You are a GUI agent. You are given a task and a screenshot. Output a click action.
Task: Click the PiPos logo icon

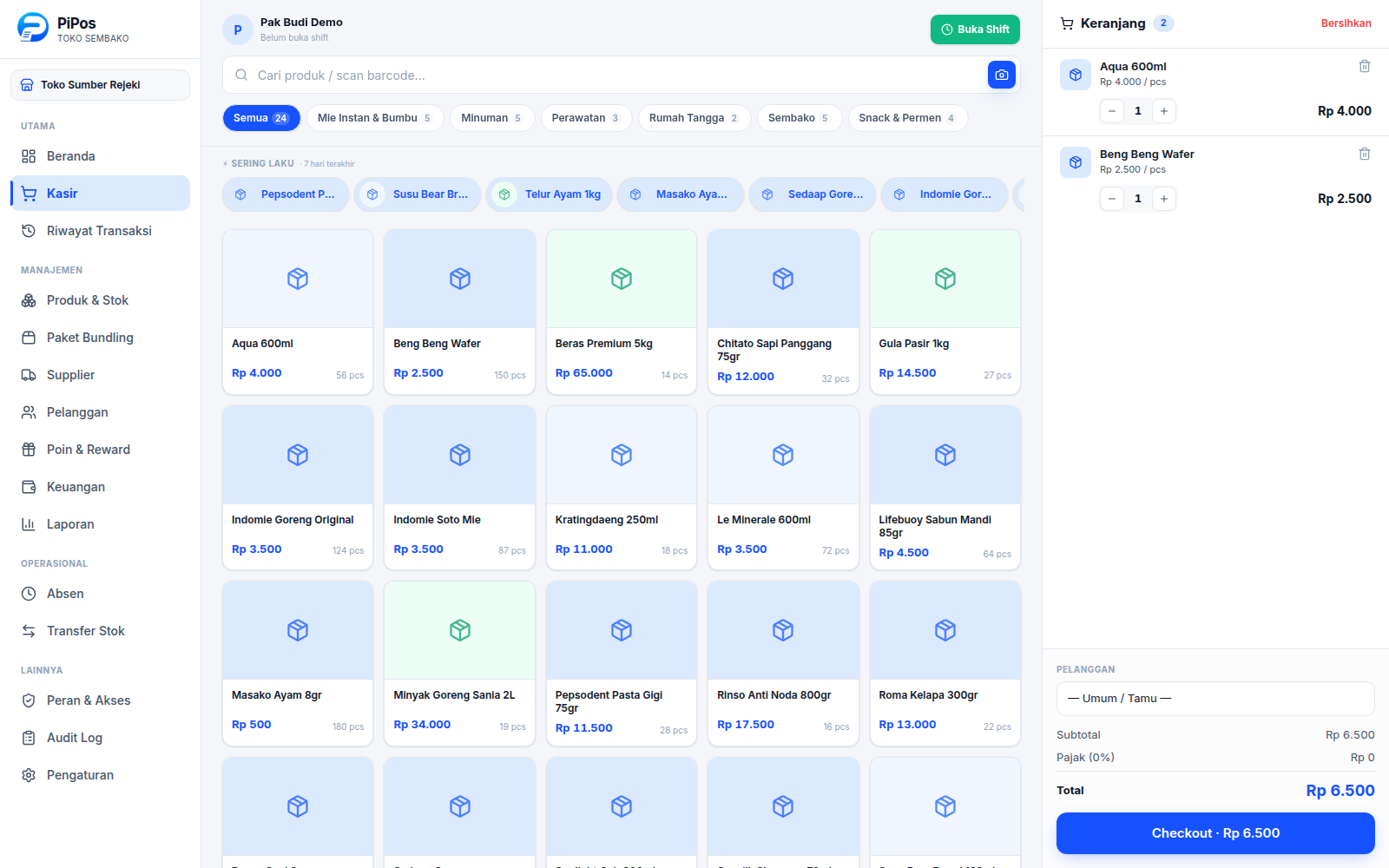click(x=33, y=28)
